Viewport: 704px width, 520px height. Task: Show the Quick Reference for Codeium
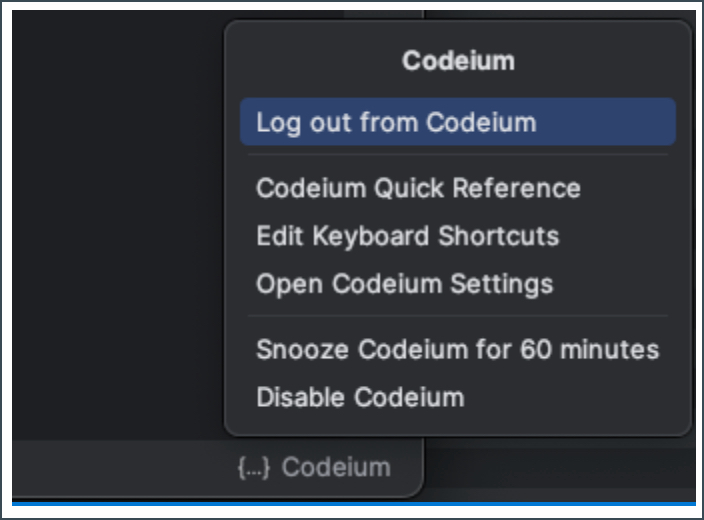[x=418, y=188]
